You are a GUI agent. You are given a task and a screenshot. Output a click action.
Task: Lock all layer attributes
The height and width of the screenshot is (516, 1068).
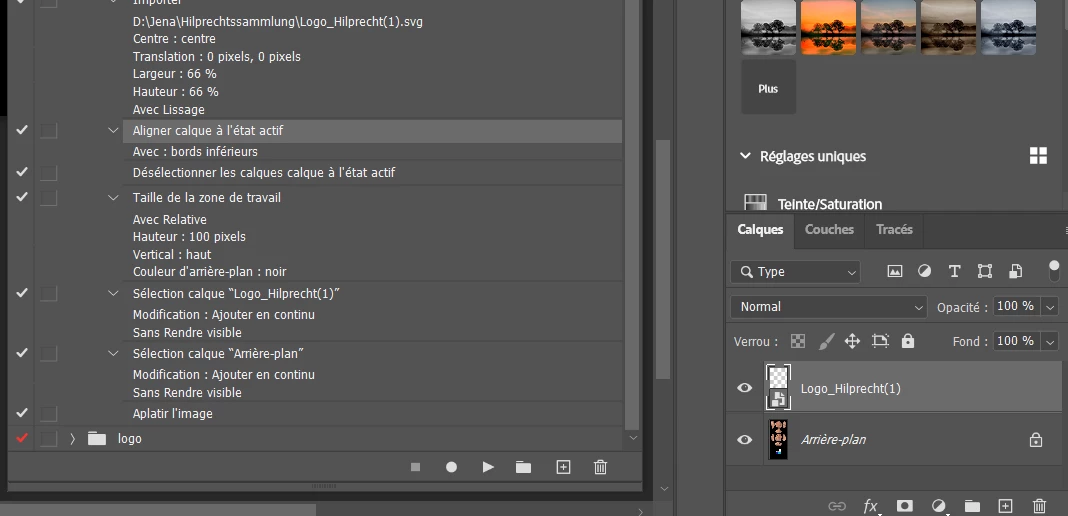(908, 341)
